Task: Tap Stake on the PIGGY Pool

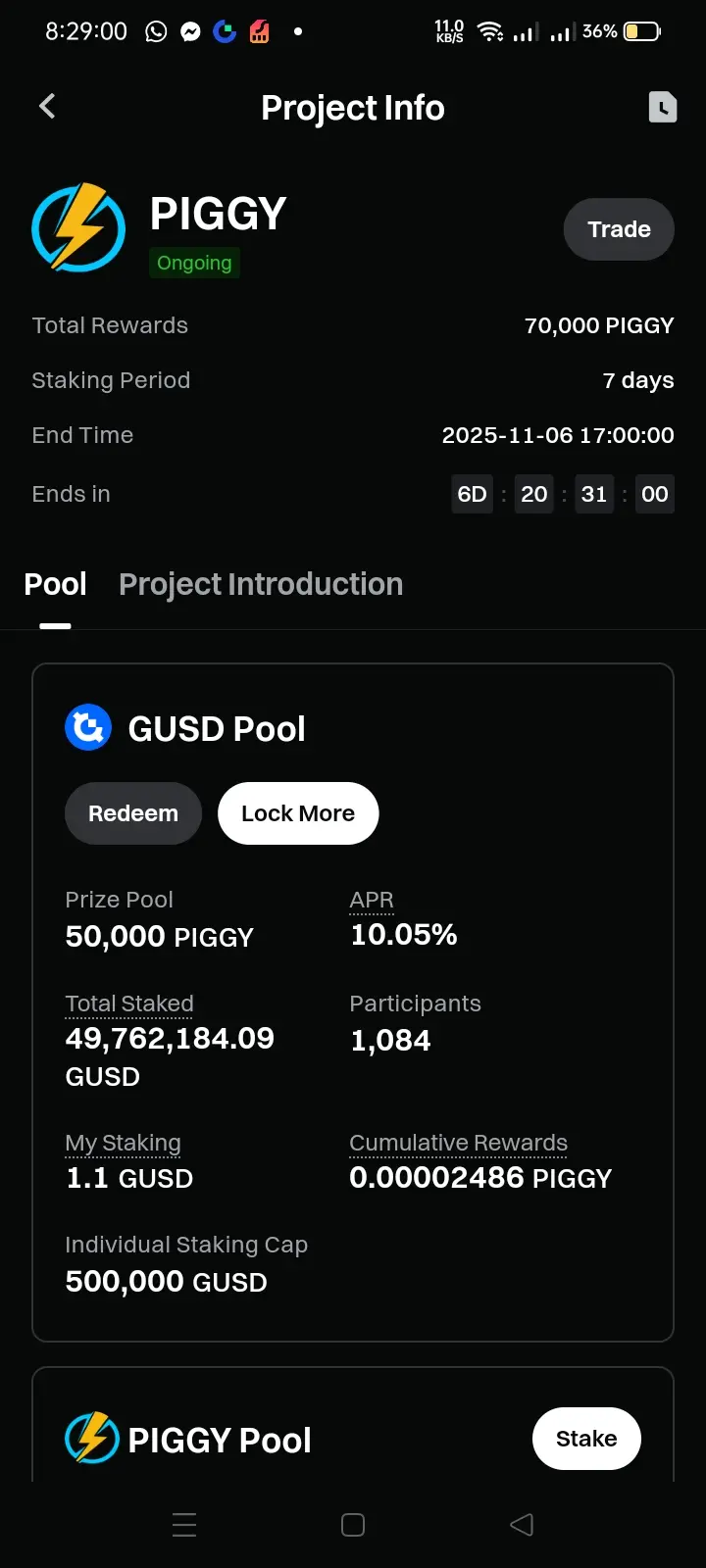Action: [586, 1439]
